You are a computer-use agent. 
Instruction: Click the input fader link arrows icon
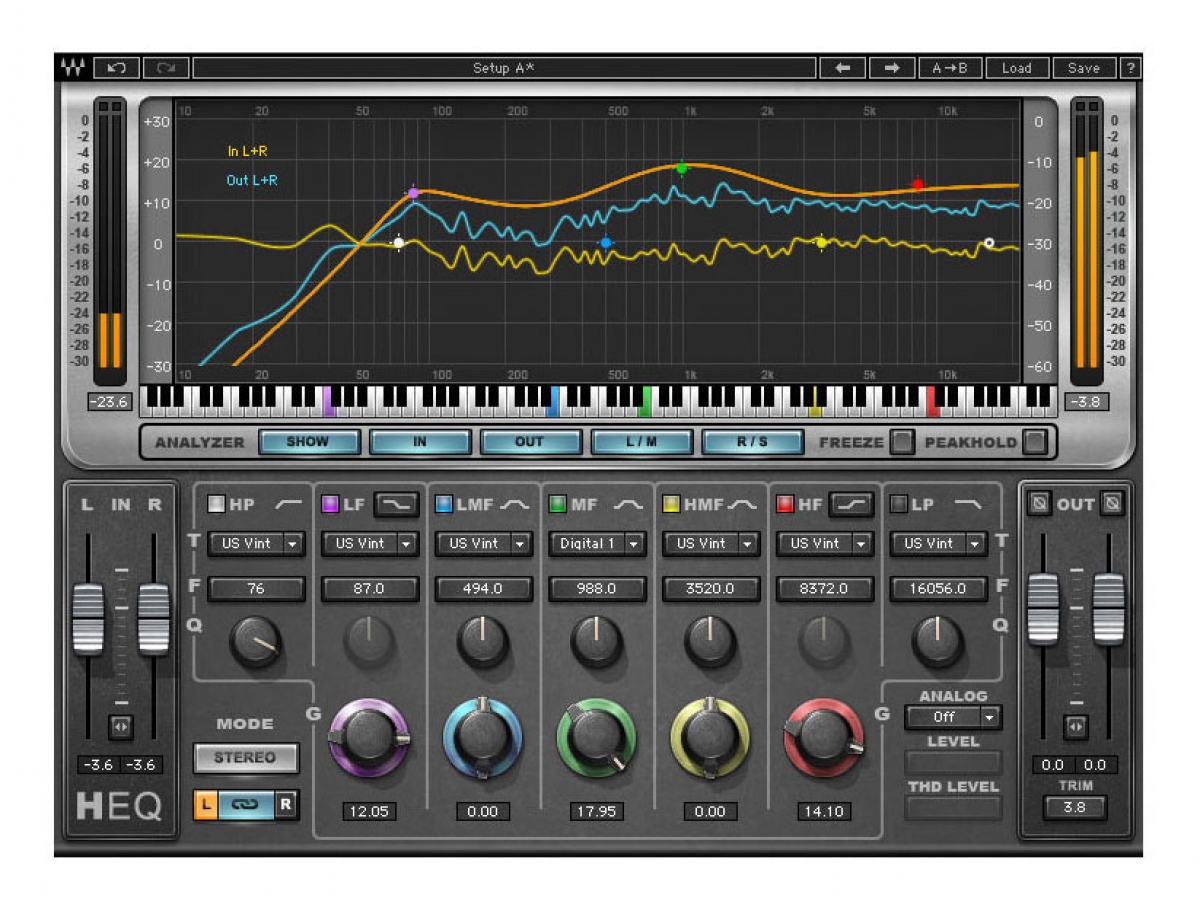[121, 727]
